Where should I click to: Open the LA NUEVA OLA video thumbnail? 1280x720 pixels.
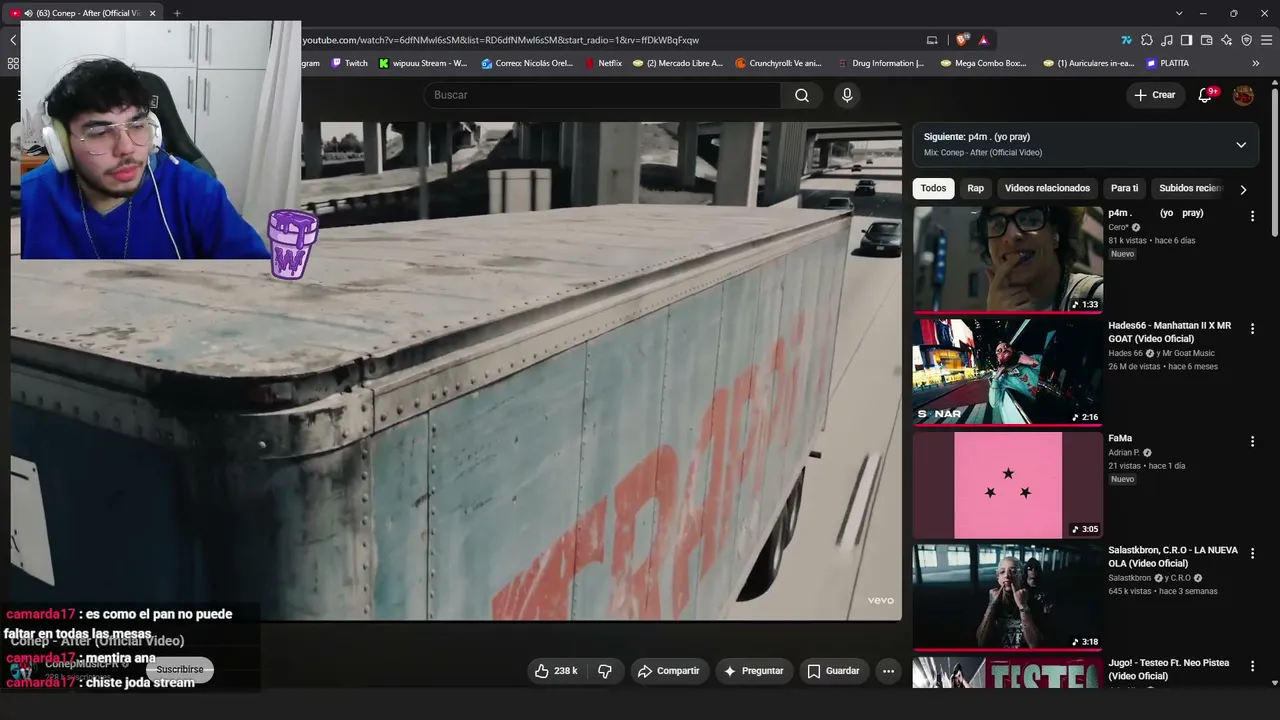tap(1008, 597)
